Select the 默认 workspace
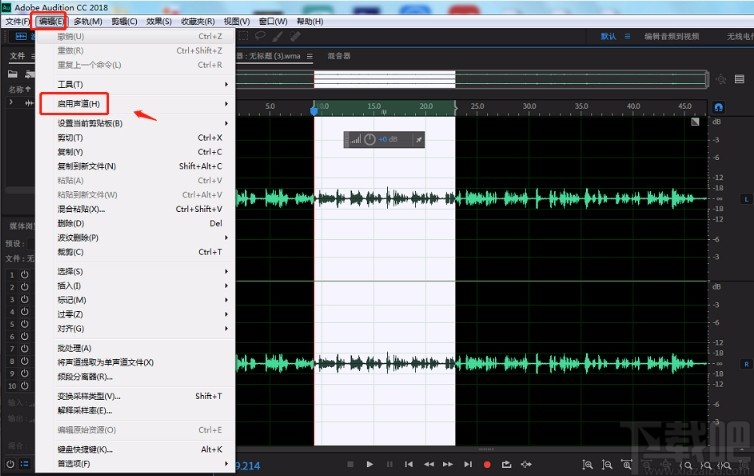The image size is (754, 476). tap(608, 37)
